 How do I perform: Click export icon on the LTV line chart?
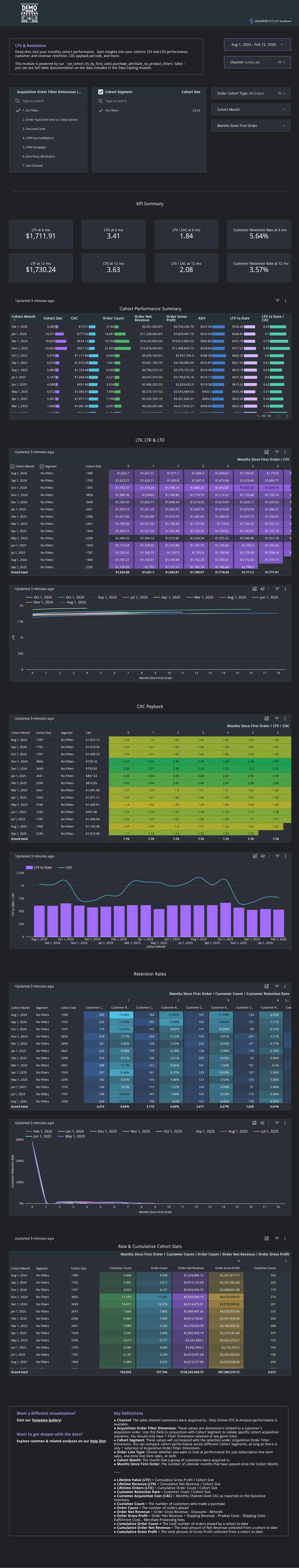pyautogui.click(x=255, y=589)
